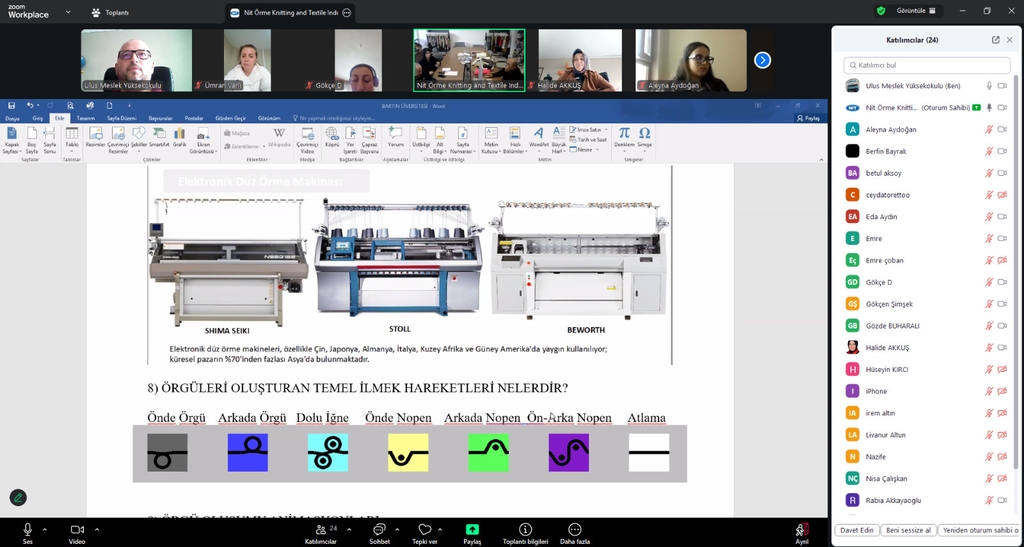
Task: Expand audio options arrow next to Ses
Action: [44, 529]
